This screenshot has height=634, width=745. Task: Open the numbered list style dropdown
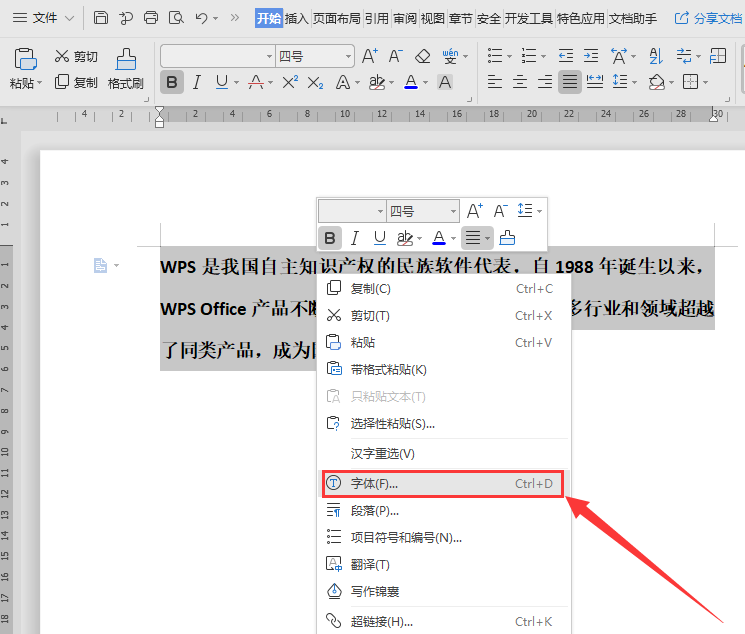pyautogui.click(x=543, y=57)
